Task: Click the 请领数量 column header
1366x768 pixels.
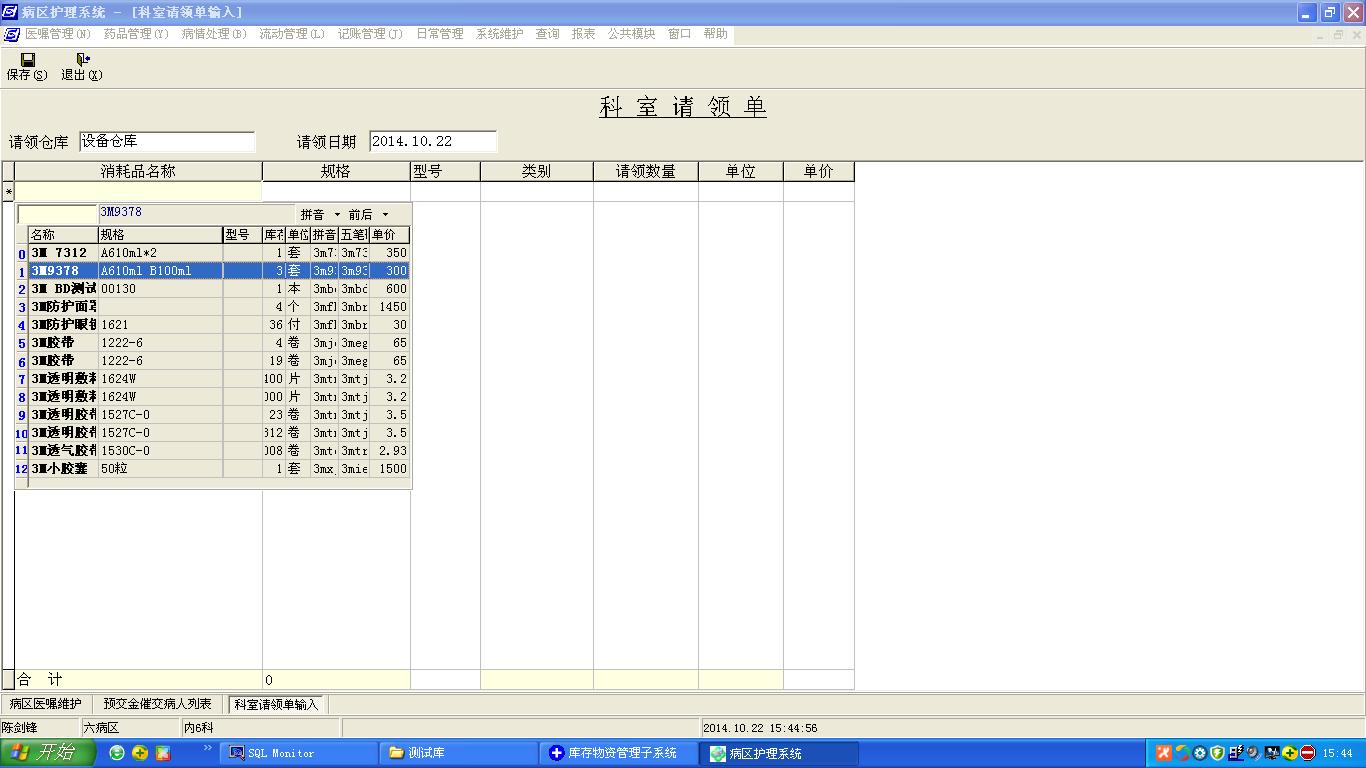Action: click(646, 172)
